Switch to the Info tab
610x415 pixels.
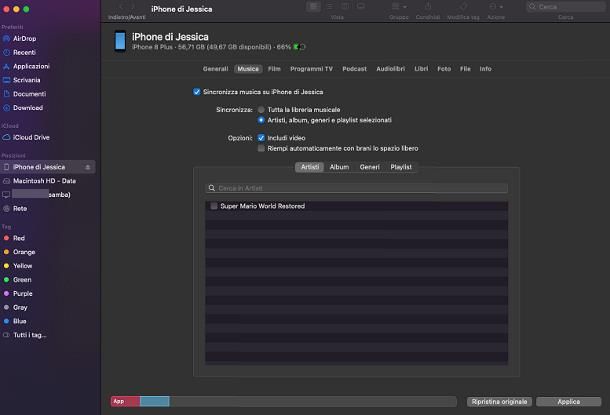coord(485,69)
